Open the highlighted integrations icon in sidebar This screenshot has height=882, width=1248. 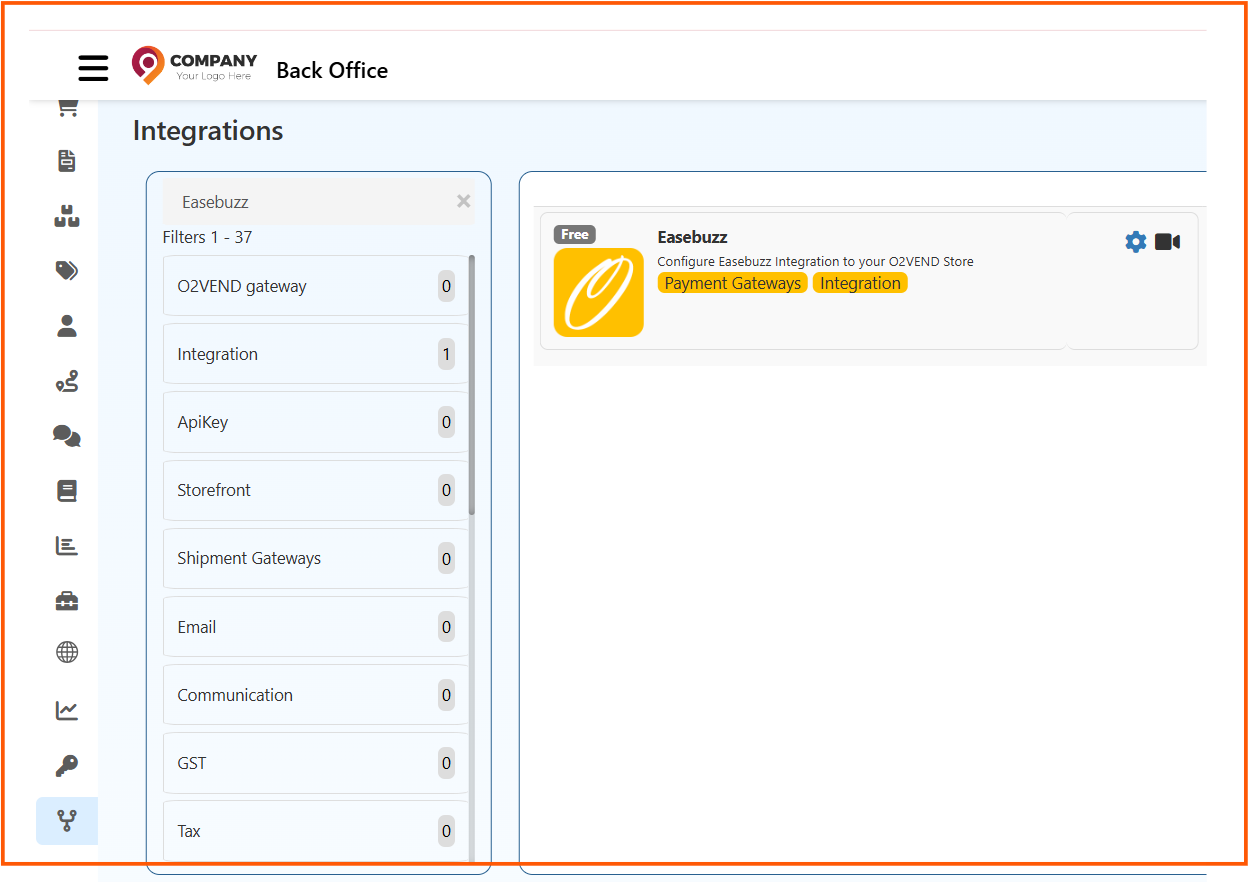(x=66, y=820)
